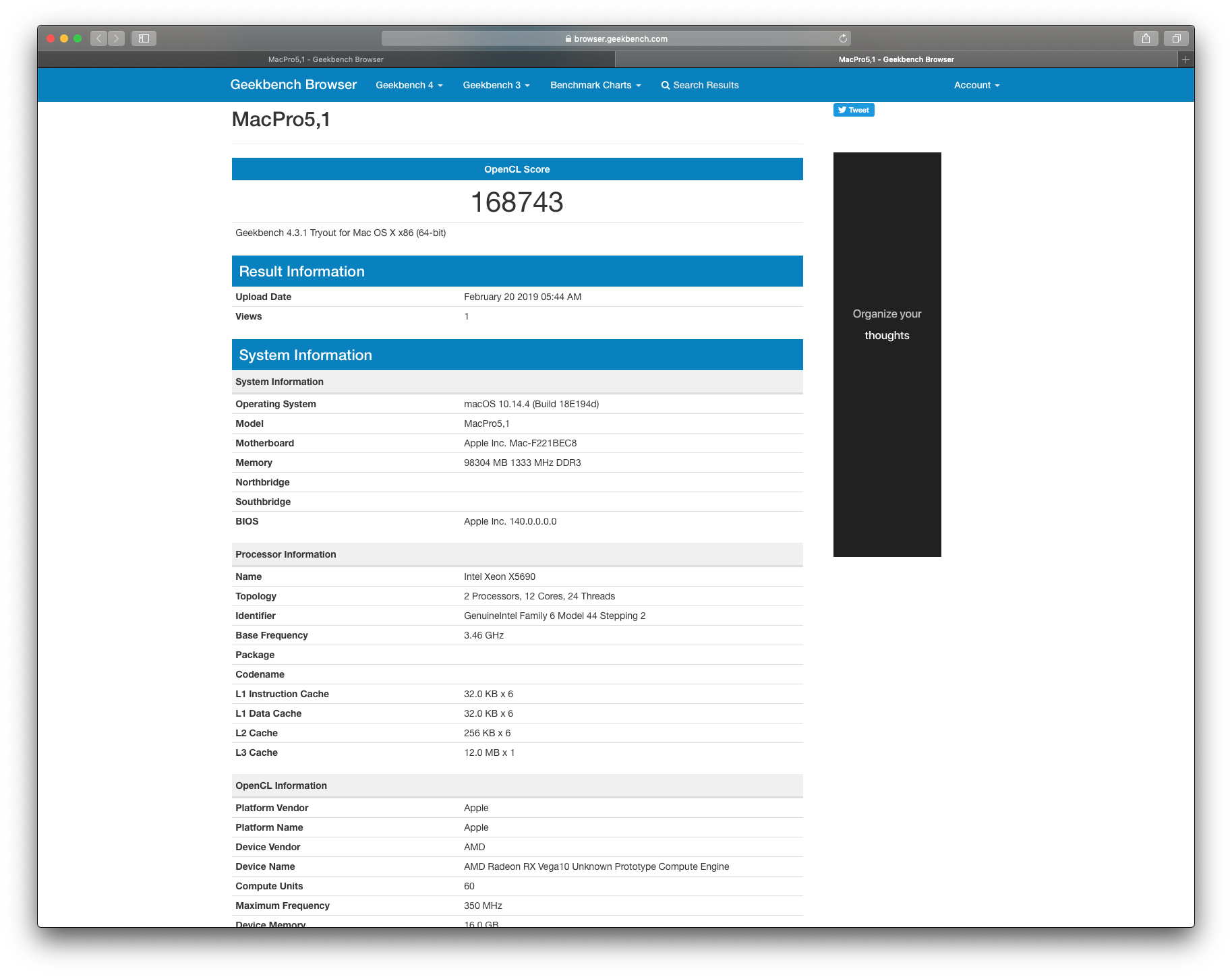Click the Apple Inc. Mac-F221BEC8 motherboard value
The width and height of the screenshot is (1232, 977).
pos(521,443)
